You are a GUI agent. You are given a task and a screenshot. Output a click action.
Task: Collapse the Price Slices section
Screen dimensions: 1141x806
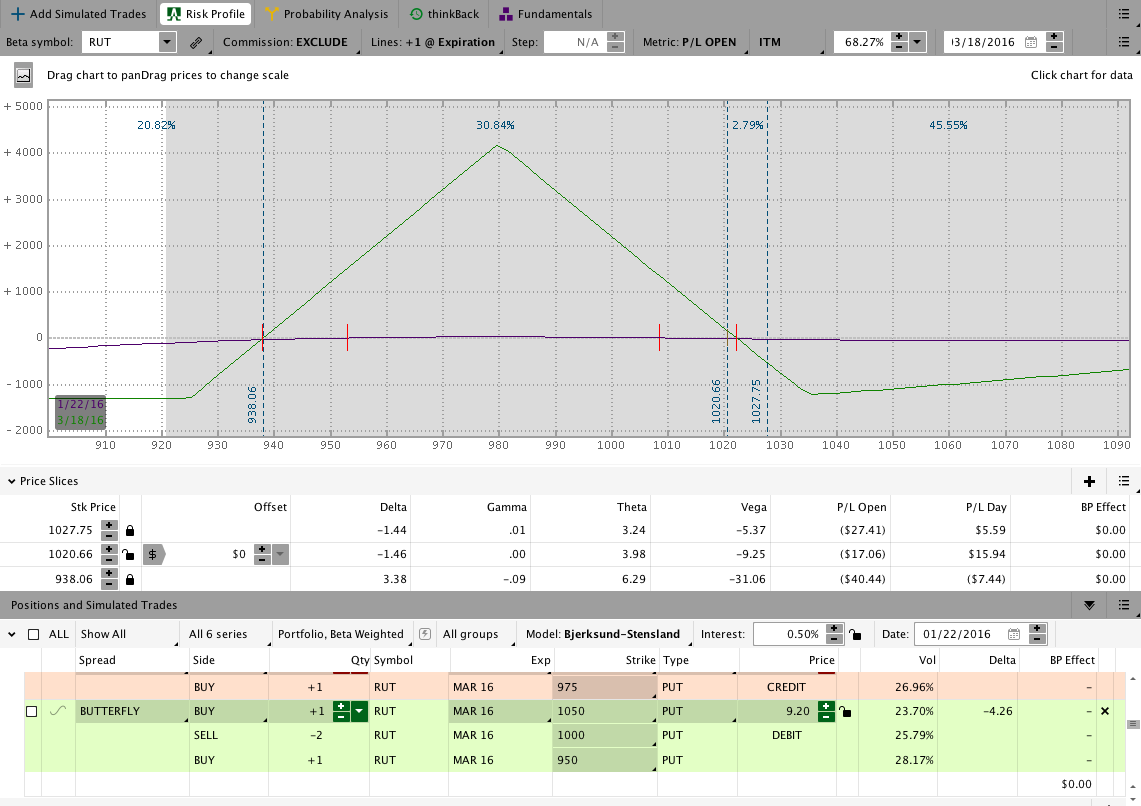[11, 481]
